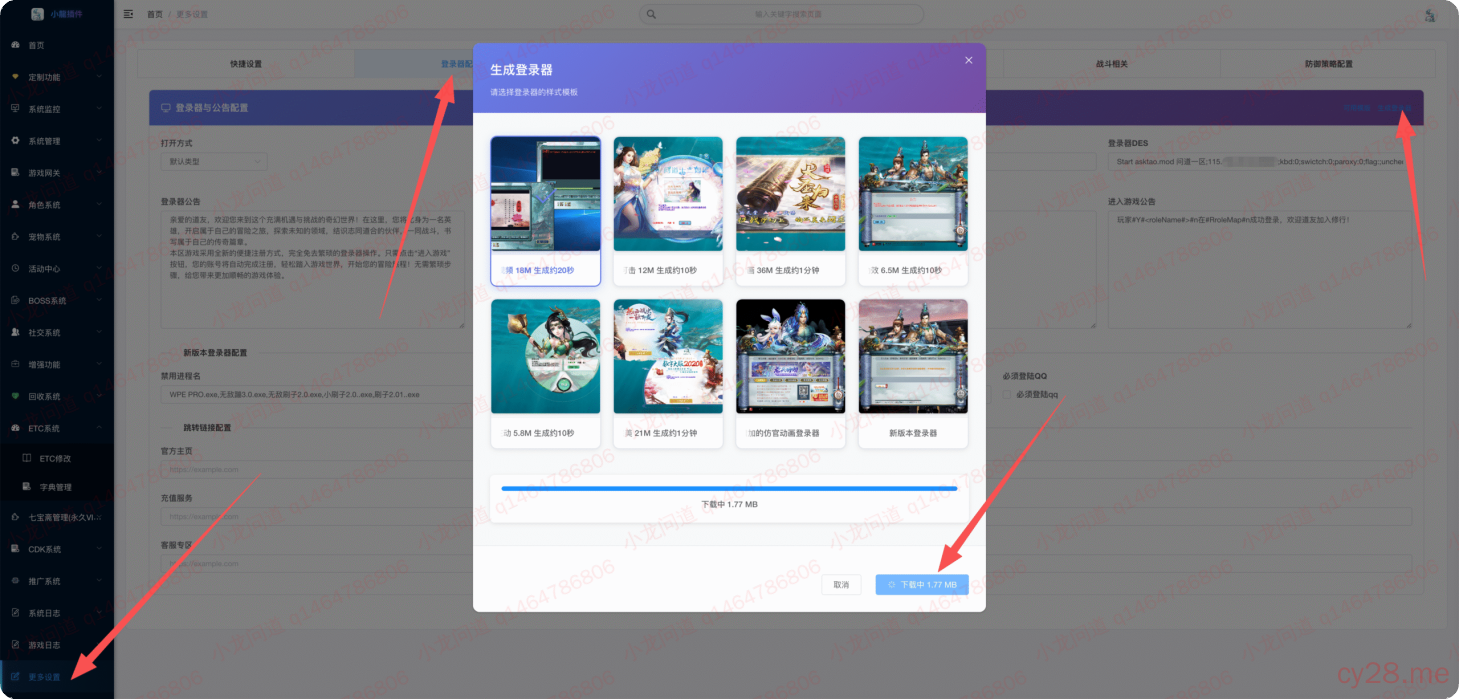This screenshot has height=699, width=1459.
Task: Select ETC修改 under ETC系统
Action: click(57, 460)
